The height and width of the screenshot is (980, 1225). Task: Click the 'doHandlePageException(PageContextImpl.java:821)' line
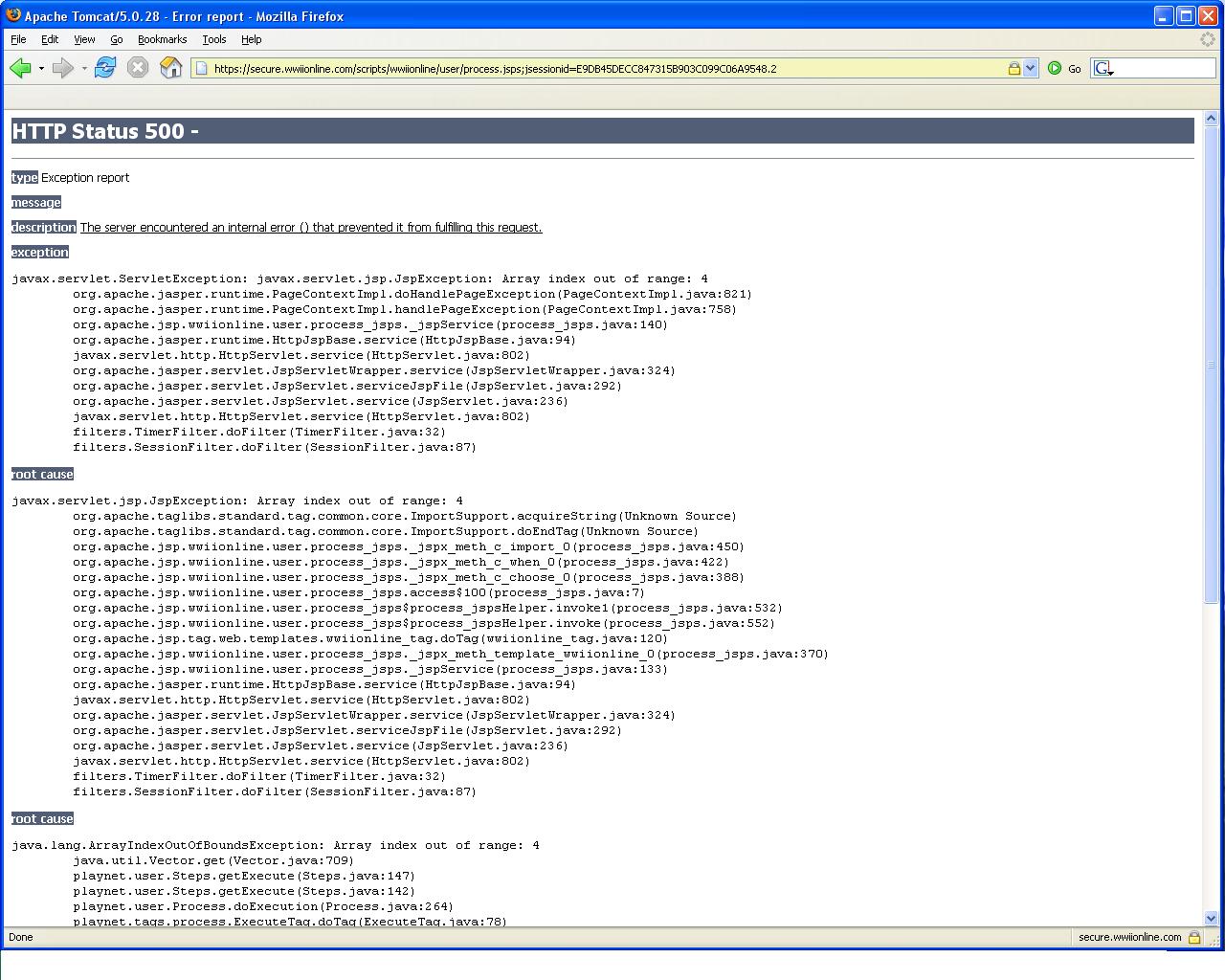pyautogui.click(x=412, y=295)
